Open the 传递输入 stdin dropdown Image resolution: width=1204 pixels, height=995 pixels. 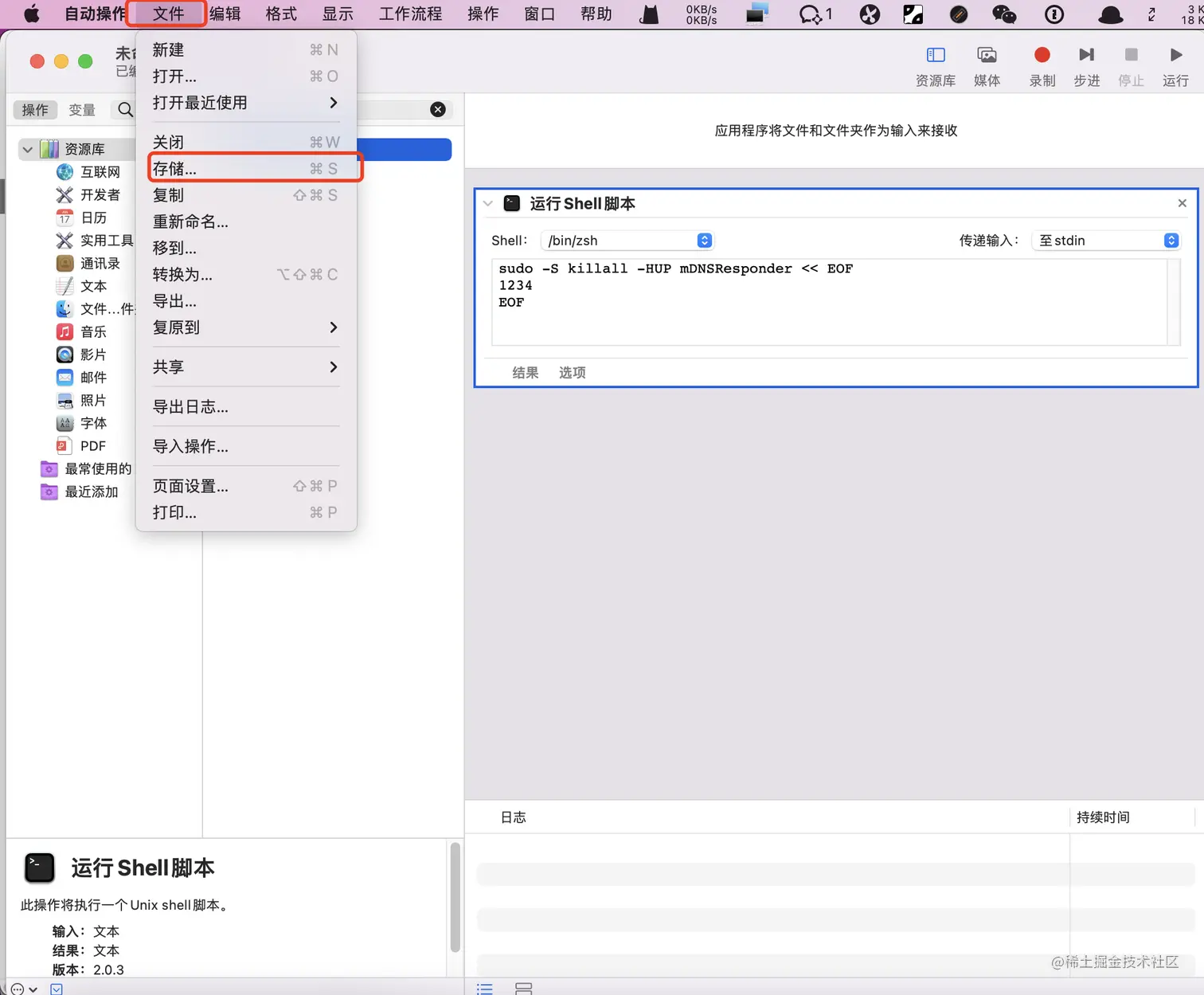pos(1106,241)
